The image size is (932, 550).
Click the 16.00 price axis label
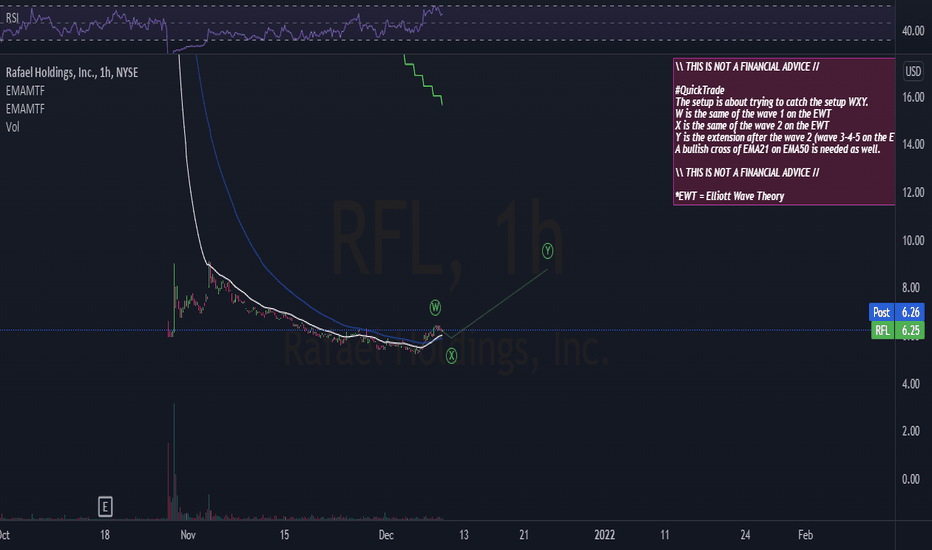point(913,97)
